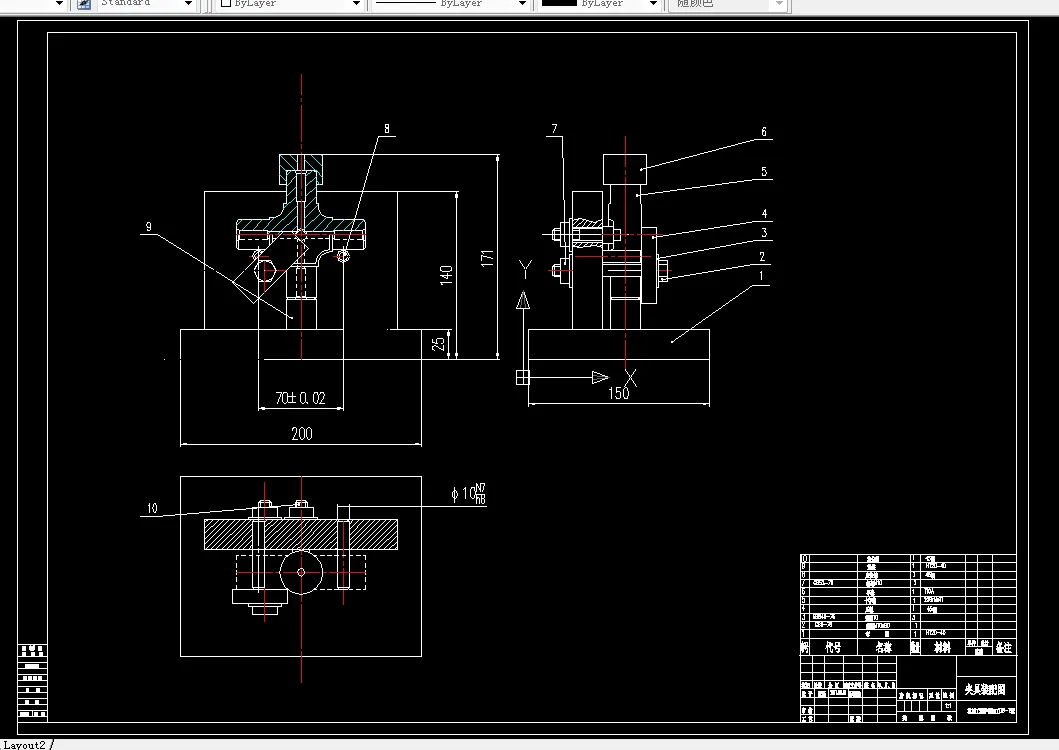Select the 备注 column header
The height and width of the screenshot is (750, 1059).
coord(1004,647)
